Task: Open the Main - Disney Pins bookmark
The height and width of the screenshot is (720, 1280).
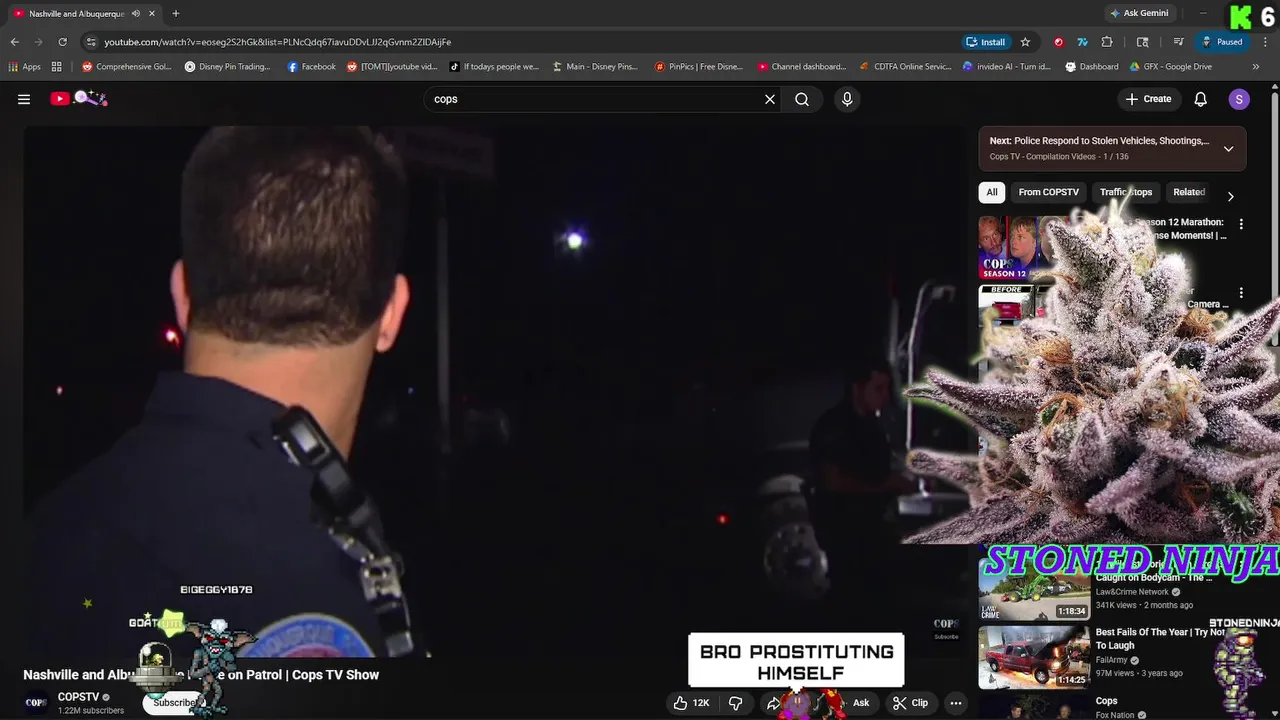Action: (x=595, y=67)
